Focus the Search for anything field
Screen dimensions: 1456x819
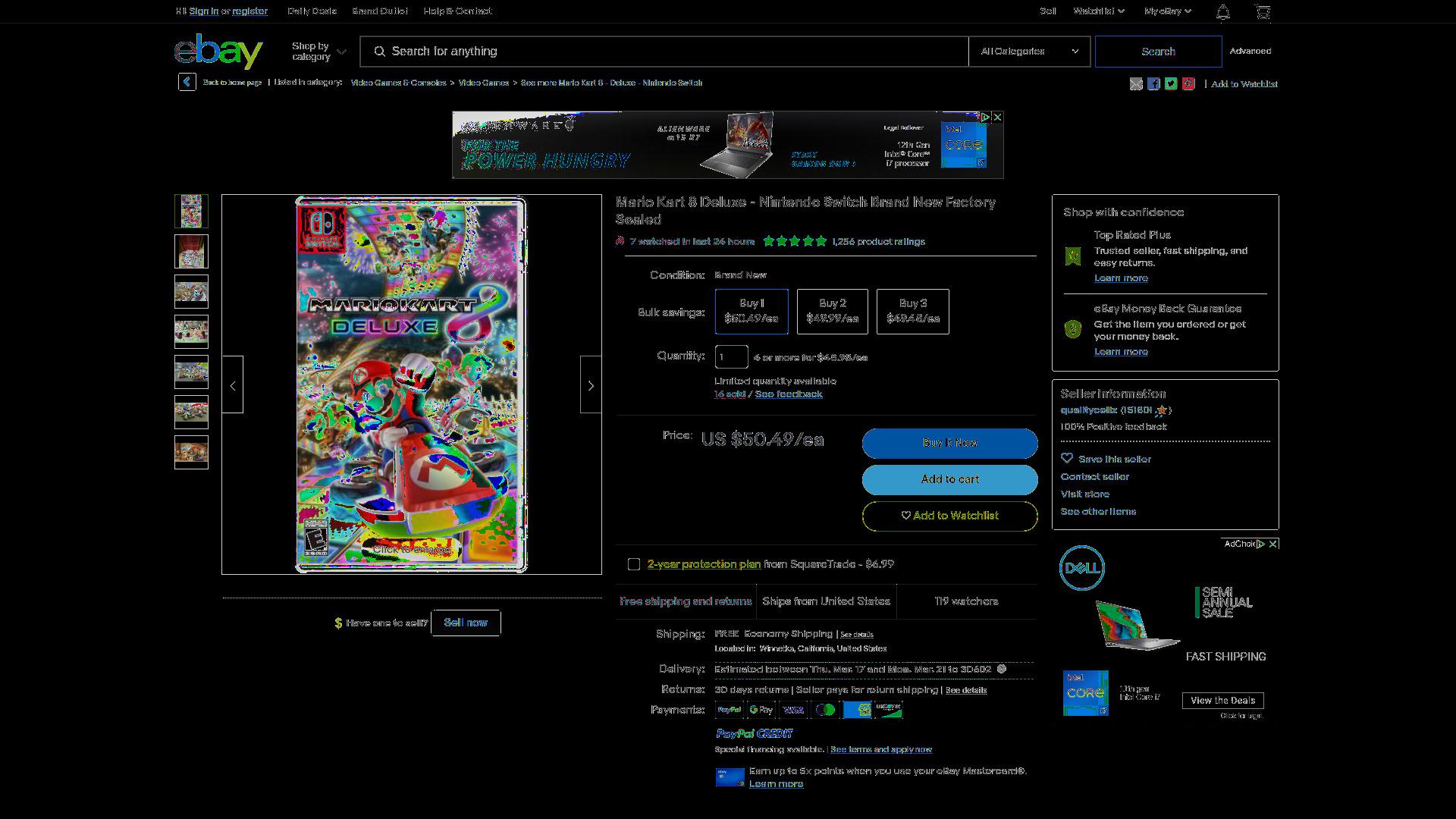click(x=664, y=52)
